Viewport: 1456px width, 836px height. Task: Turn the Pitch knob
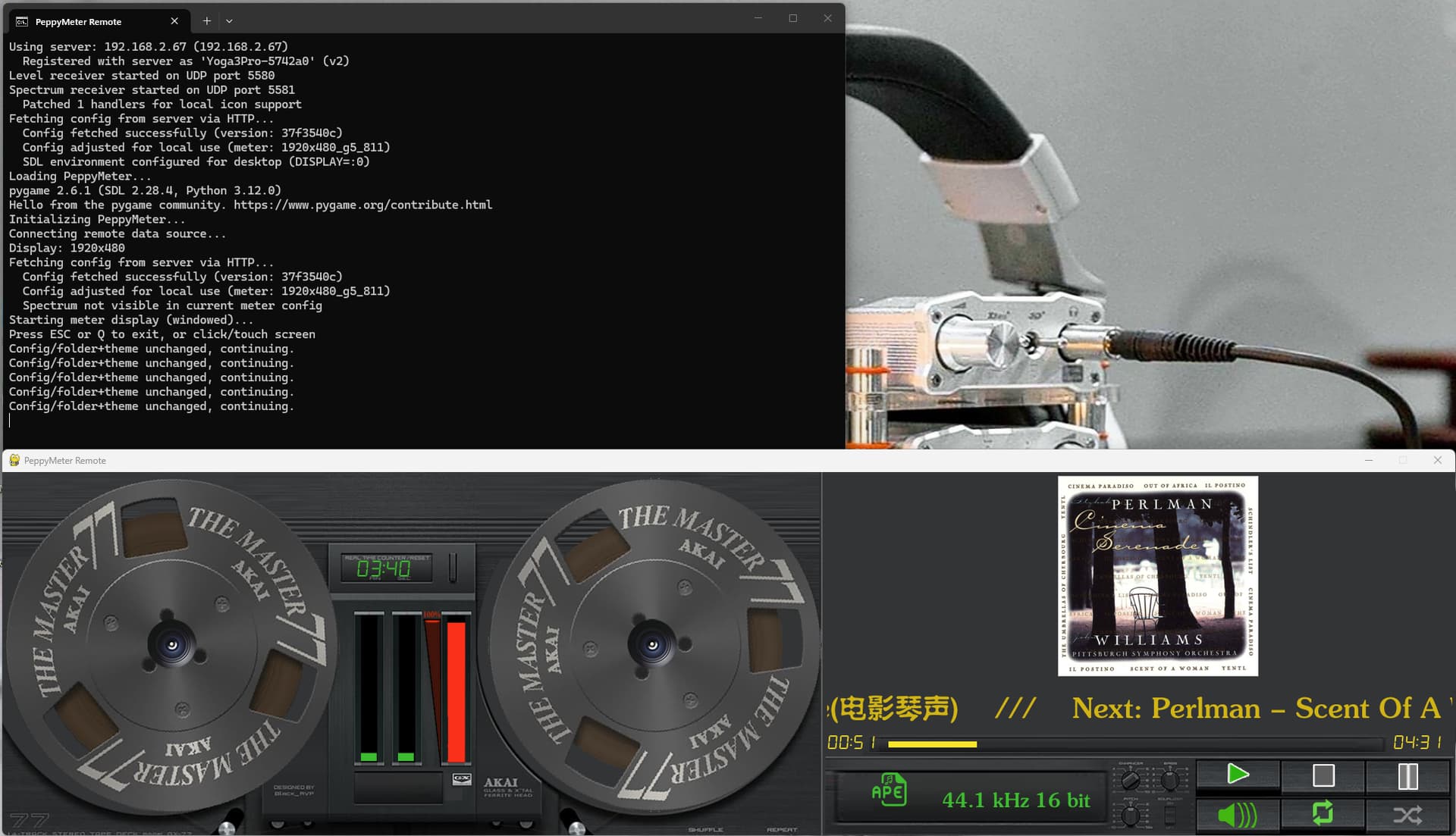click(1130, 816)
